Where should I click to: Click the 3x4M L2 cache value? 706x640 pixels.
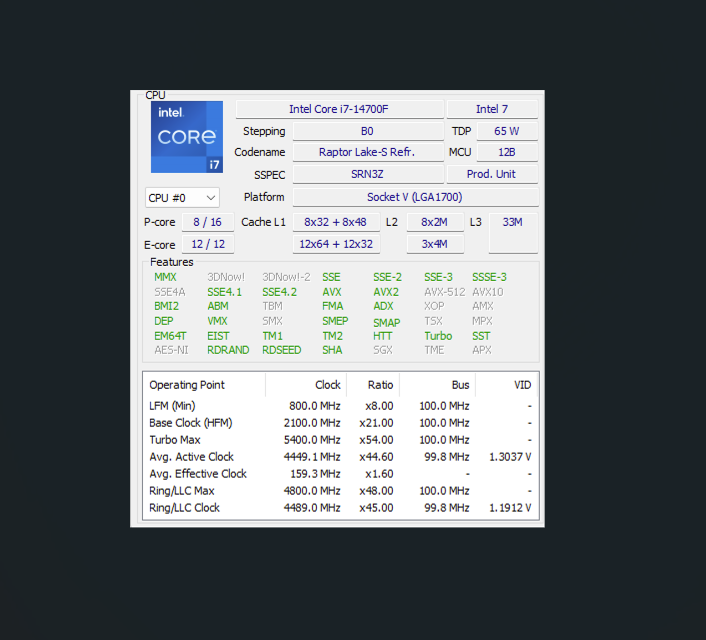pos(434,244)
